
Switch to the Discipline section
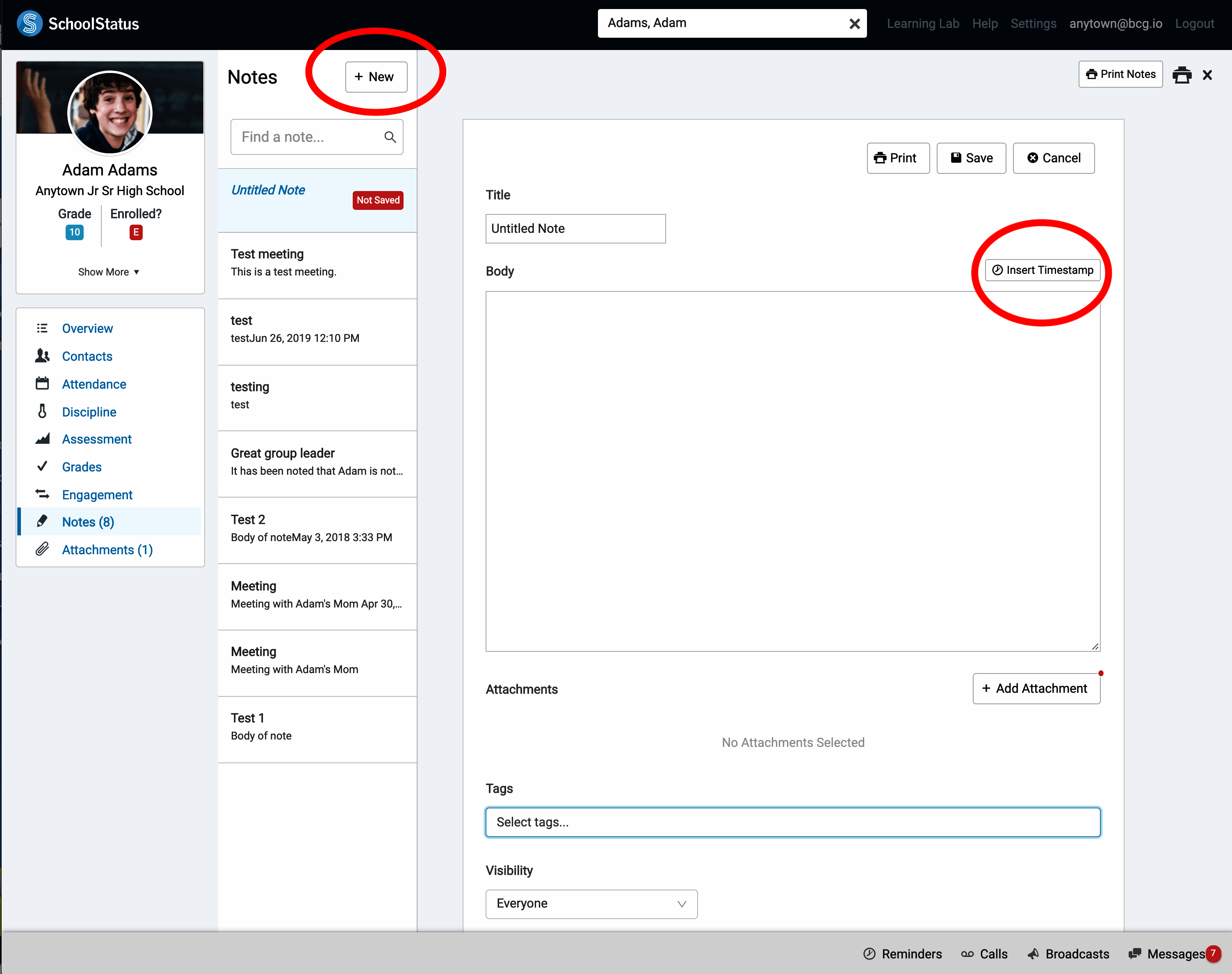pos(89,412)
